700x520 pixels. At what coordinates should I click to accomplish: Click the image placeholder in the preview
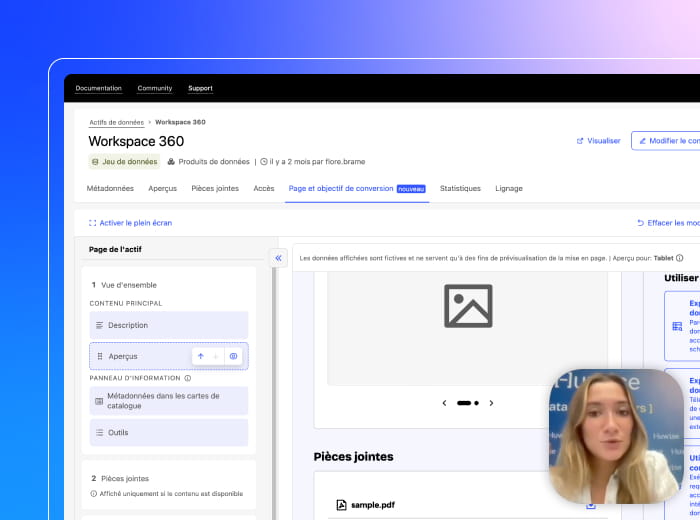pyautogui.click(x=468, y=306)
